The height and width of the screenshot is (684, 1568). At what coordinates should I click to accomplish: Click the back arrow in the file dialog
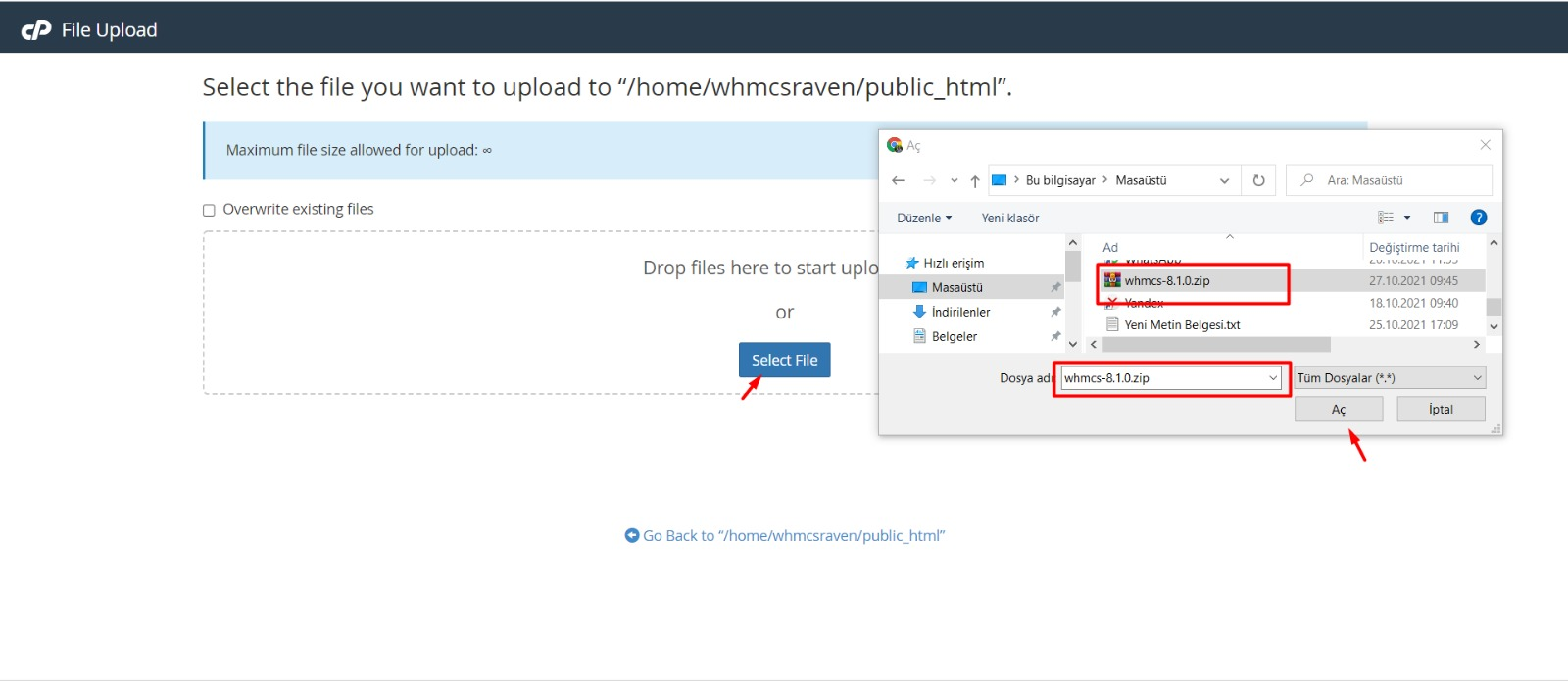(899, 180)
